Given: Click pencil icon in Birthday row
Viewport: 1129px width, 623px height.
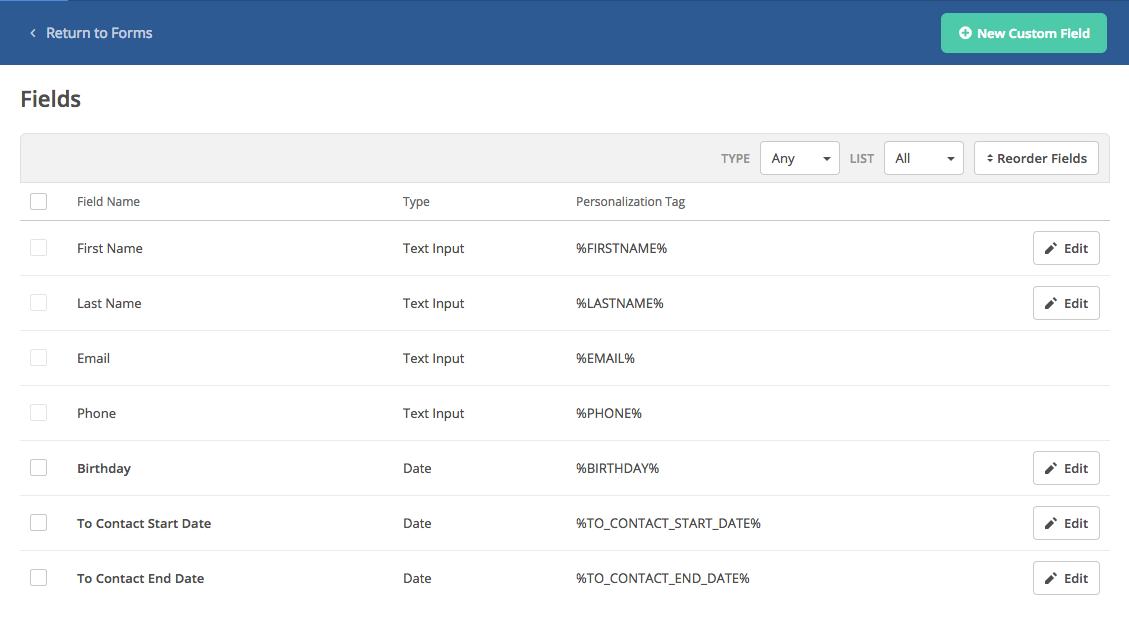Looking at the screenshot, I should point(1051,469).
